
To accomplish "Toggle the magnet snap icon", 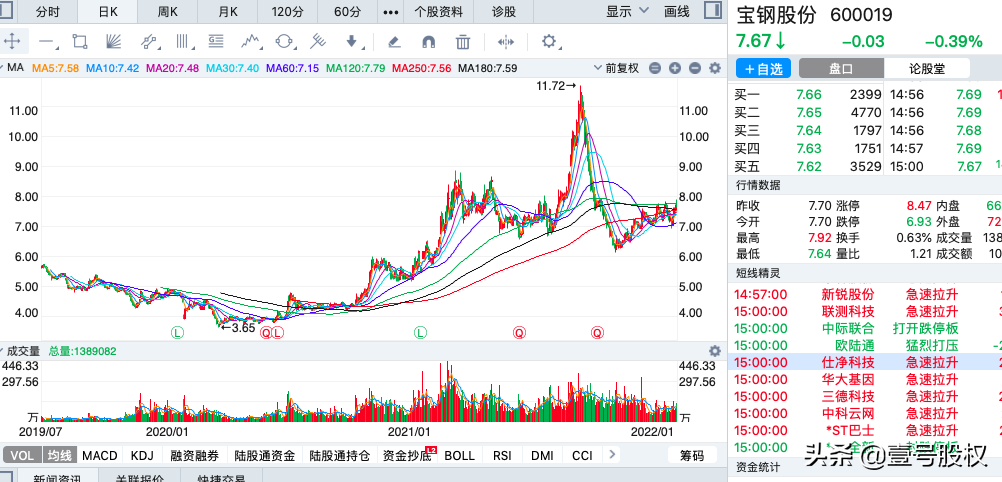I will pyautogui.click(x=429, y=42).
